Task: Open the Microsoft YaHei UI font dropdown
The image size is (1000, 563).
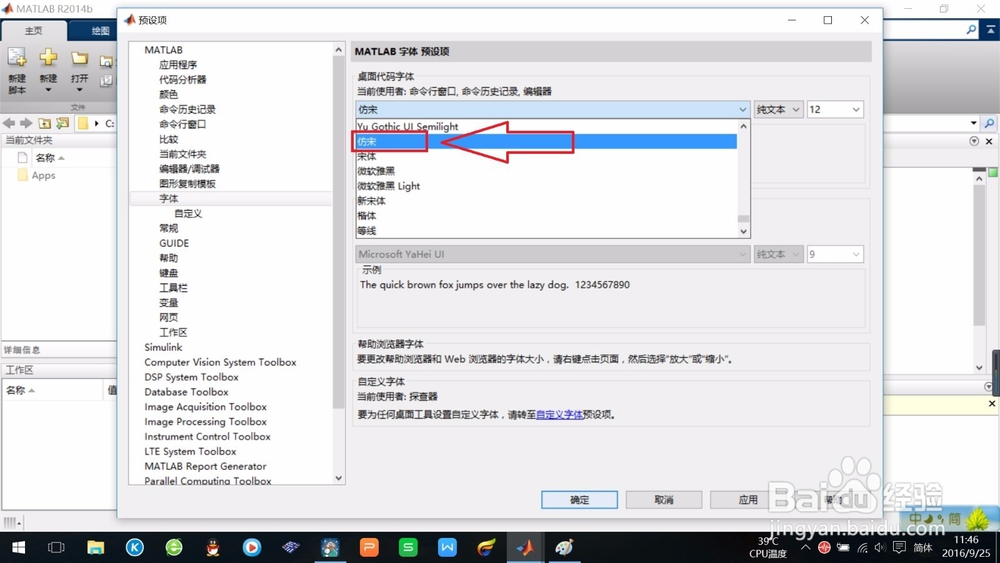Action: [x=552, y=254]
